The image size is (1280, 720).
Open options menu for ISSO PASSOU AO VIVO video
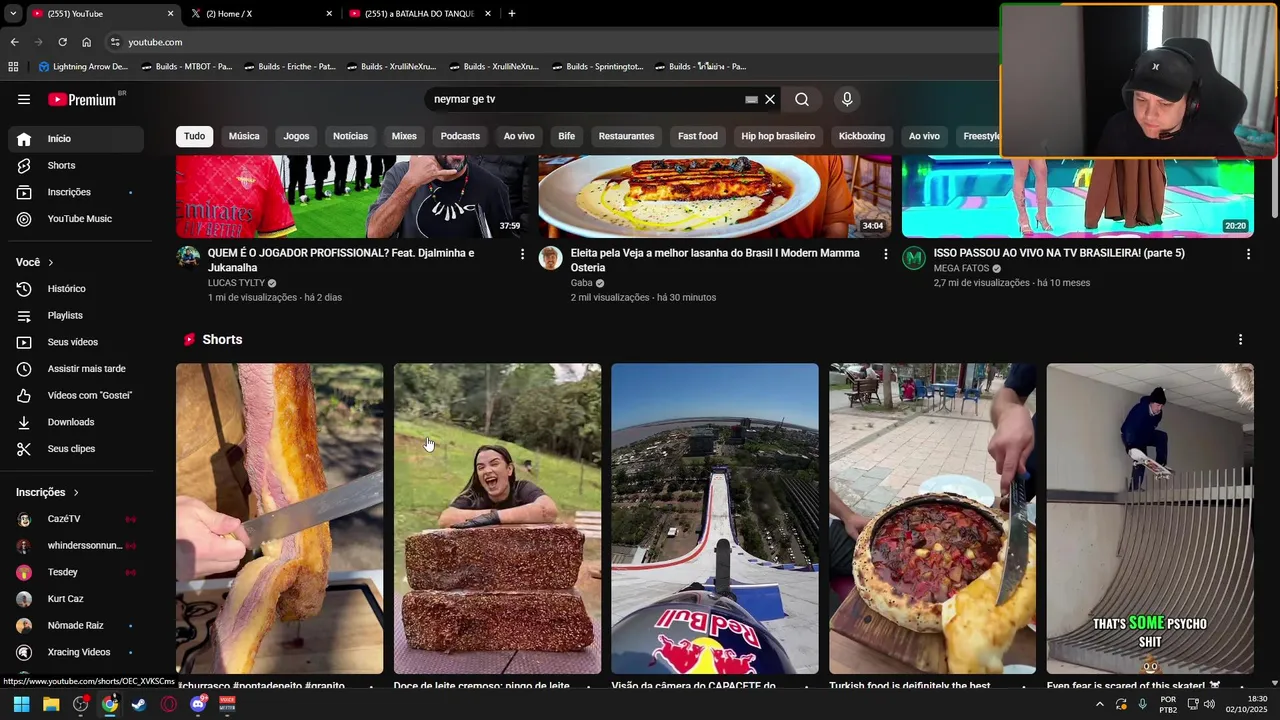[x=1248, y=254]
